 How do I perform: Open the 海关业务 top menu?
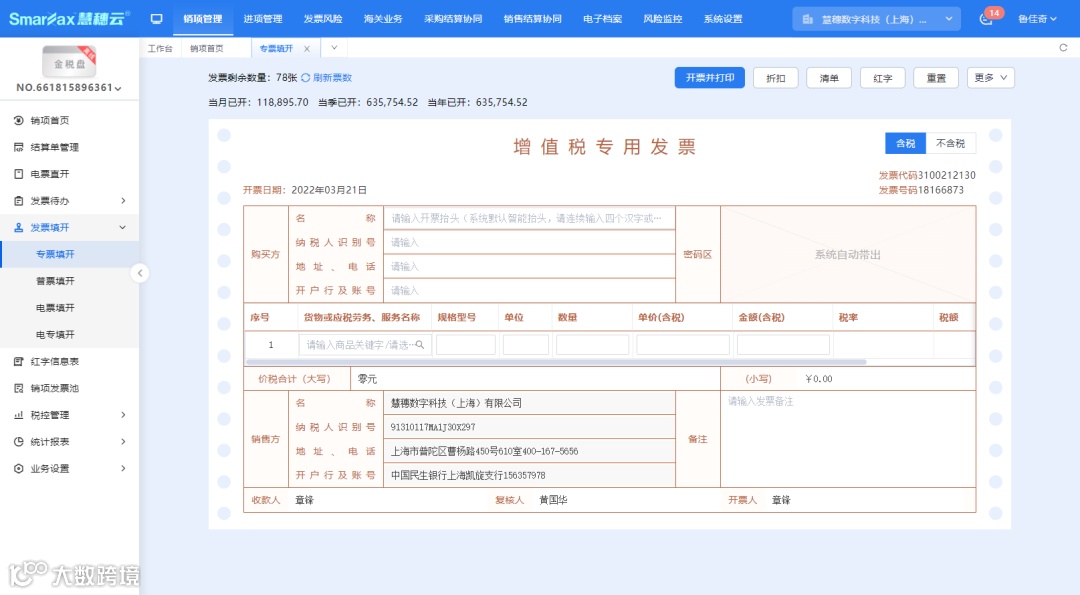point(383,19)
